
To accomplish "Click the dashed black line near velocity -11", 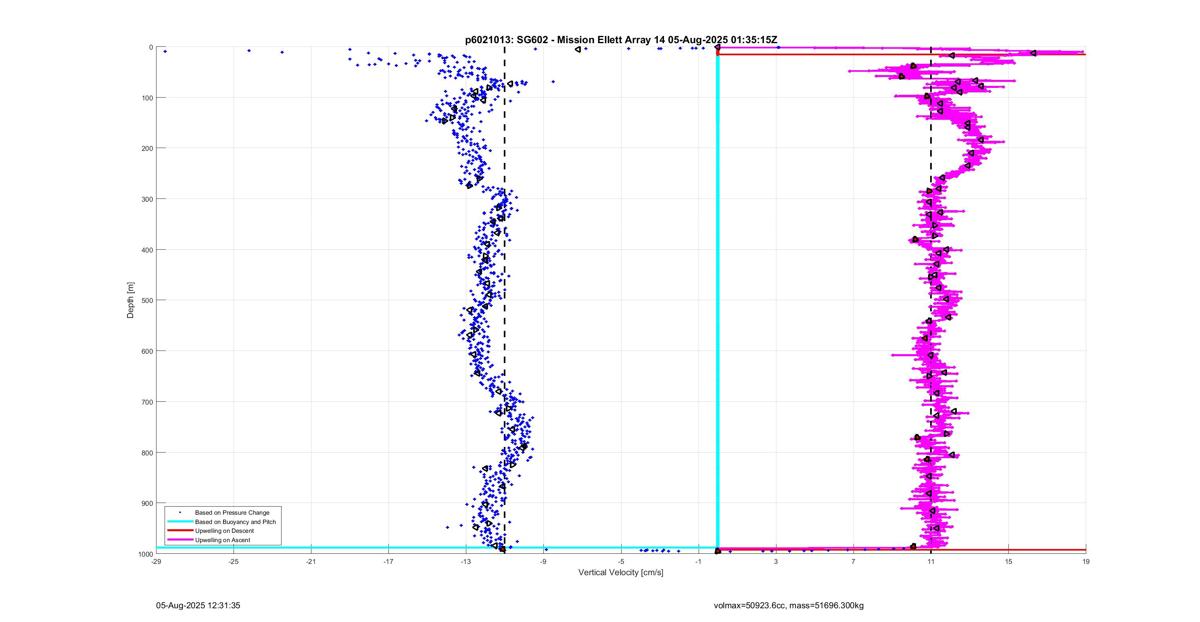I will pyautogui.click(x=504, y=300).
